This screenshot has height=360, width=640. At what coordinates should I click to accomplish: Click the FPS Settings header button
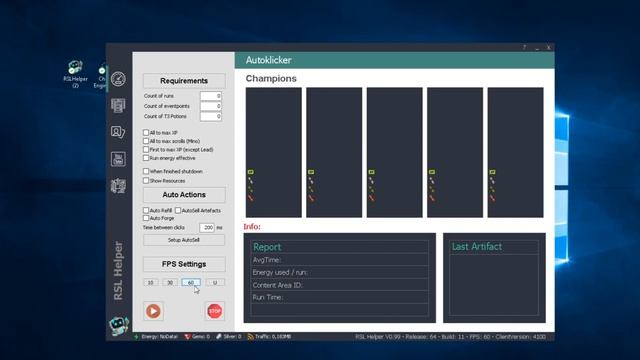[x=184, y=264]
